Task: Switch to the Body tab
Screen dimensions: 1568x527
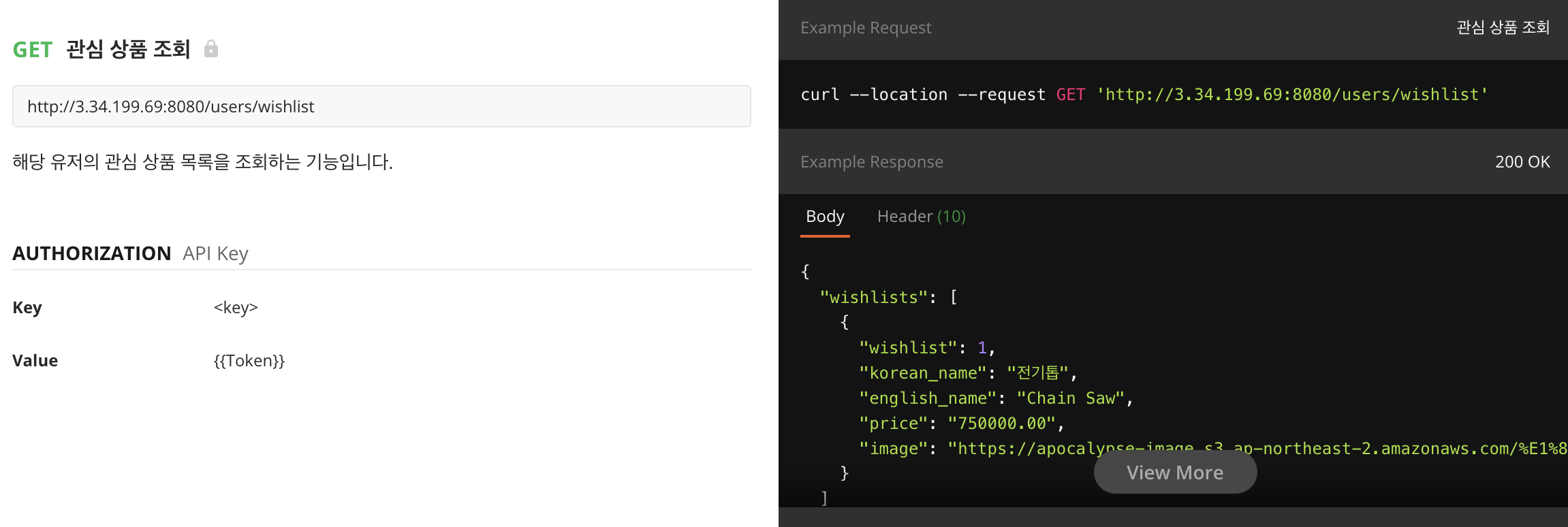Action: pos(825,217)
